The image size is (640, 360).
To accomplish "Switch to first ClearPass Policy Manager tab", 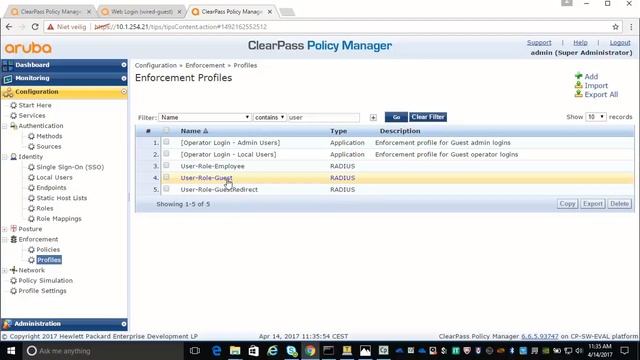I will click(51, 12).
